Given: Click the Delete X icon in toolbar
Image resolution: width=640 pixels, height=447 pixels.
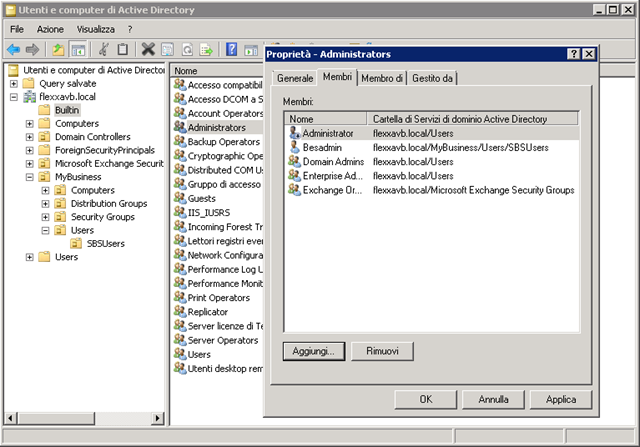Looking at the screenshot, I should (x=148, y=49).
